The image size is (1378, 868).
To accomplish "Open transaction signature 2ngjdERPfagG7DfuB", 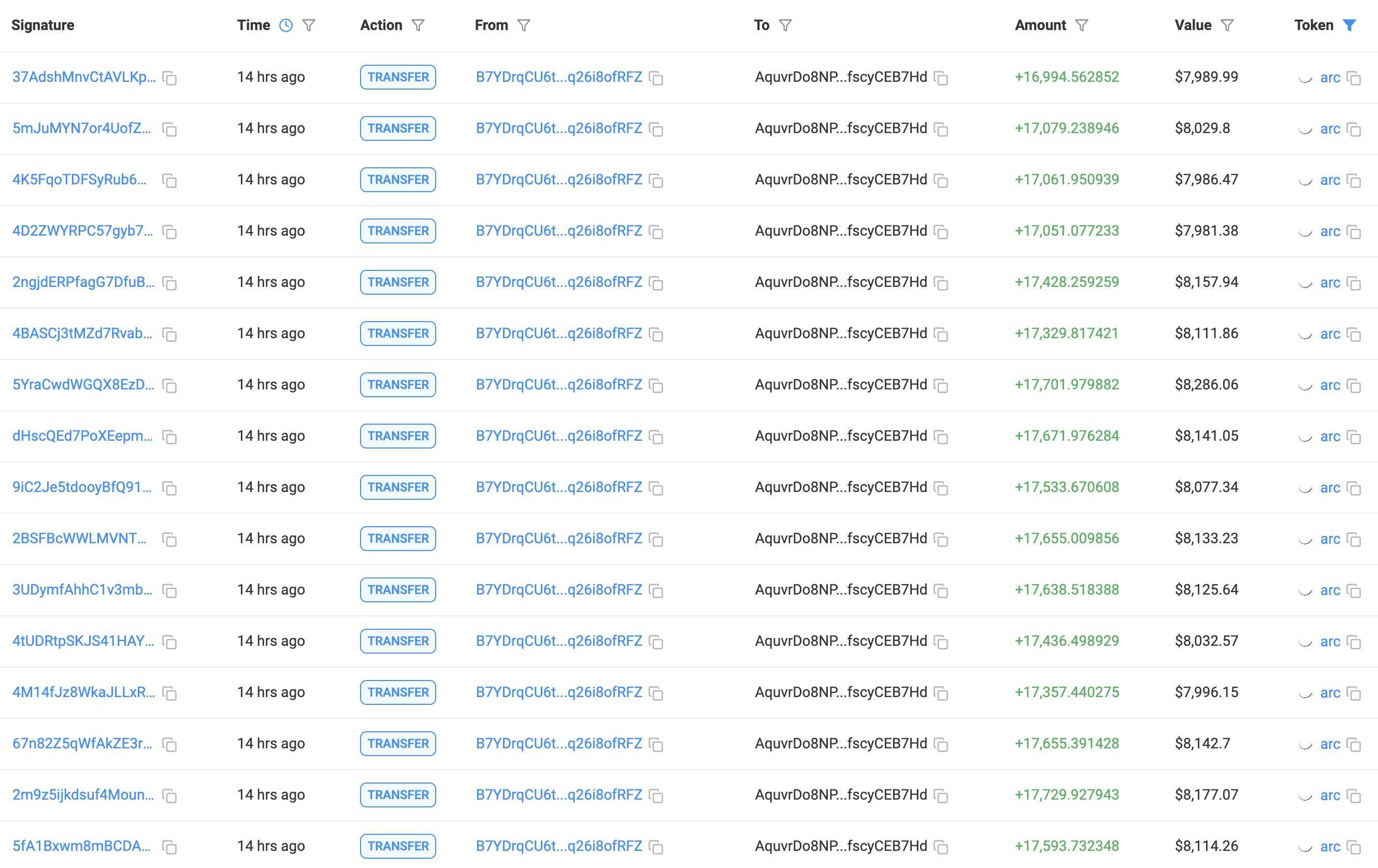I will (x=83, y=282).
